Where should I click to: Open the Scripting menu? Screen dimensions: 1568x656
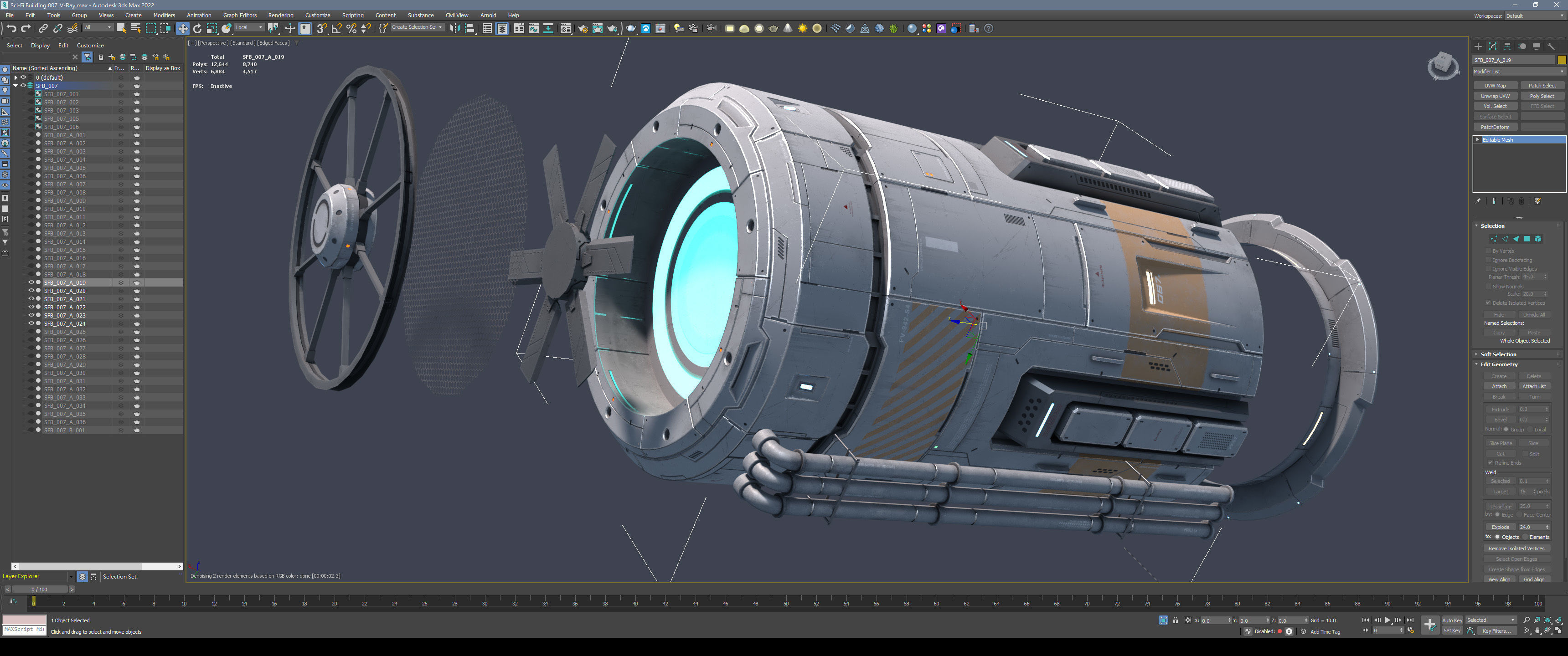(x=352, y=15)
